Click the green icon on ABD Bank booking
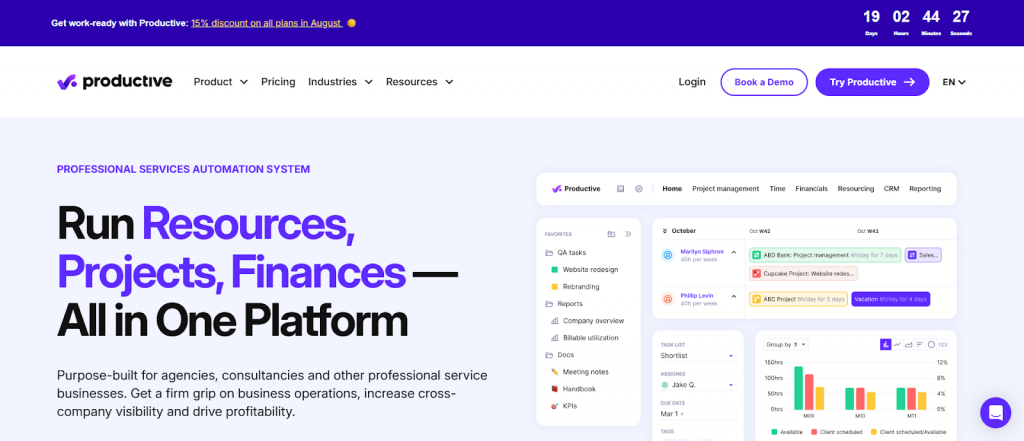The image size is (1024, 441). (756, 255)
